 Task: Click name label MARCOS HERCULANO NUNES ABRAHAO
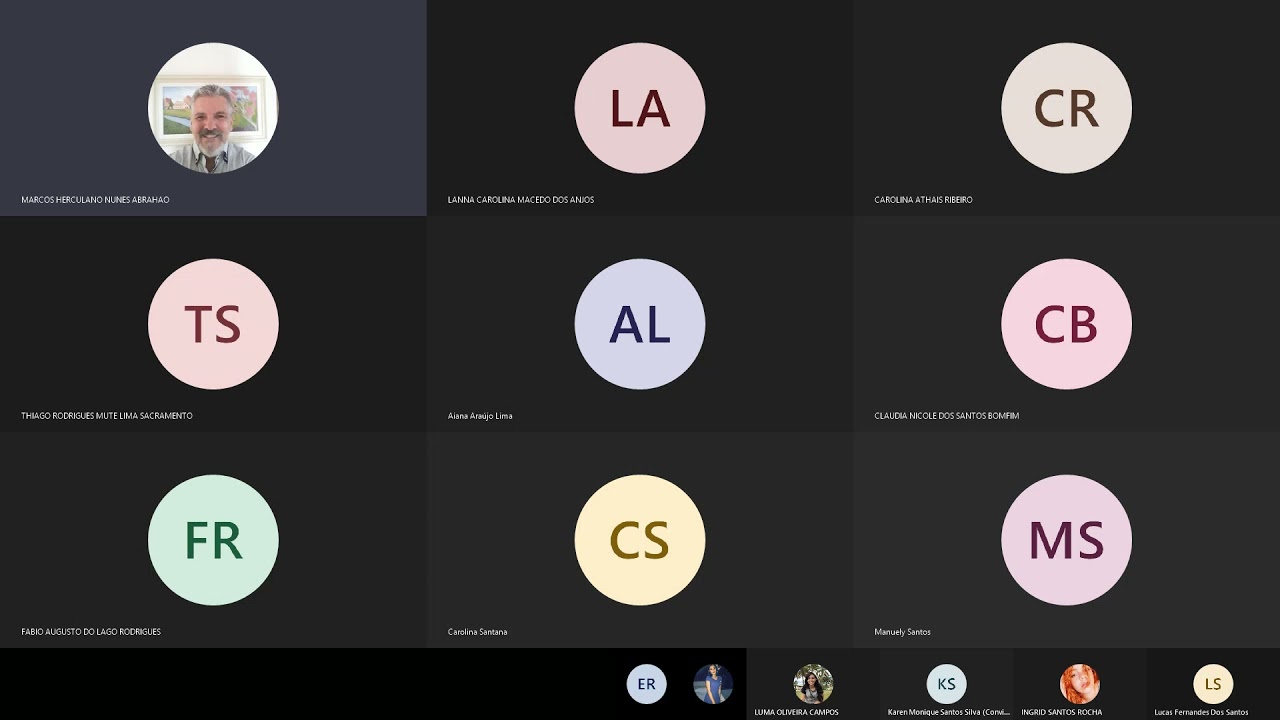click(95, 200)
